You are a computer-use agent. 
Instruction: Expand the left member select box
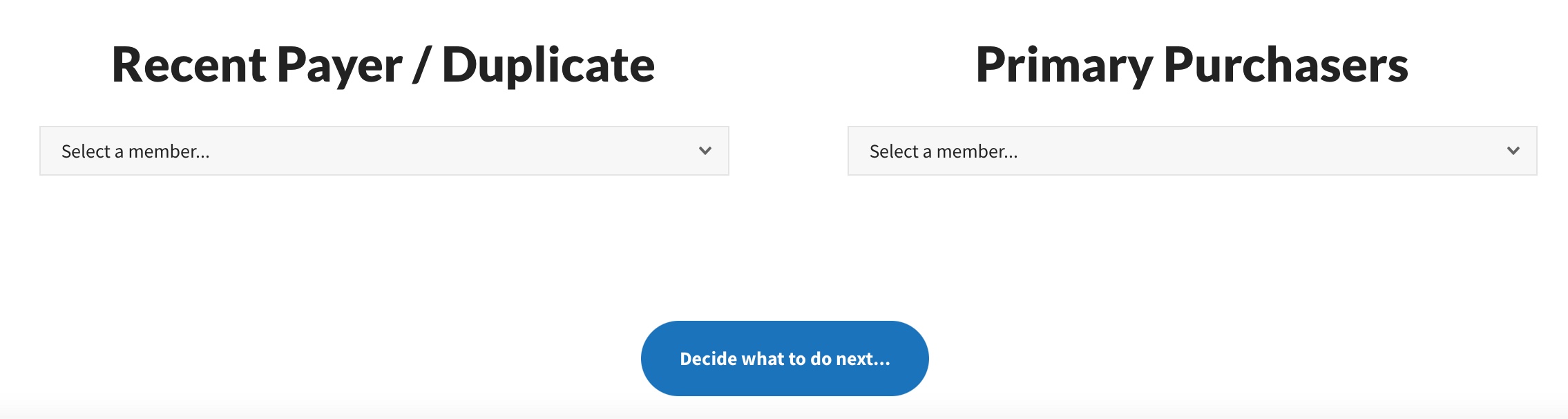[x=384, y=151]
